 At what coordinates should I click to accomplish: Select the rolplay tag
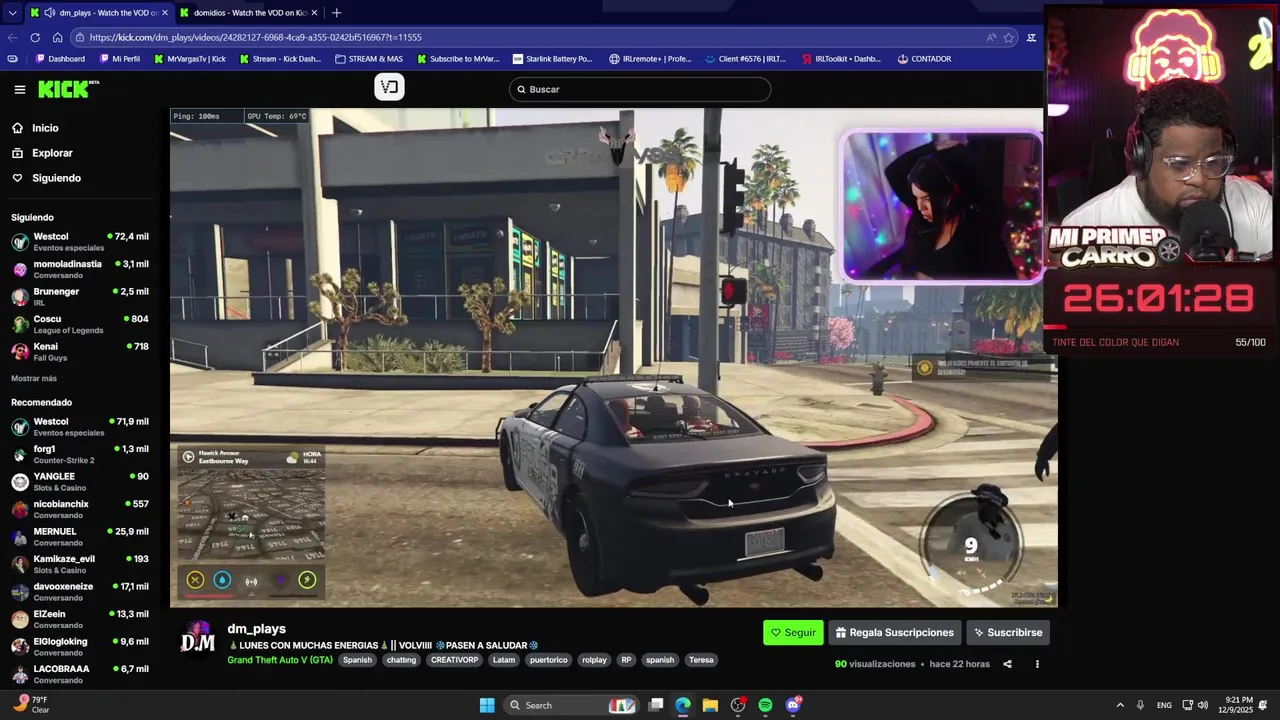(x=594, y=660)
